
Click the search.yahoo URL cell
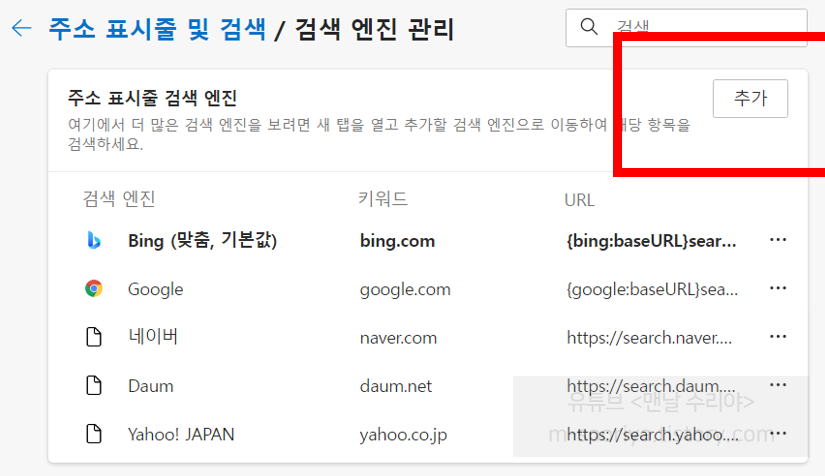(652, 434)
